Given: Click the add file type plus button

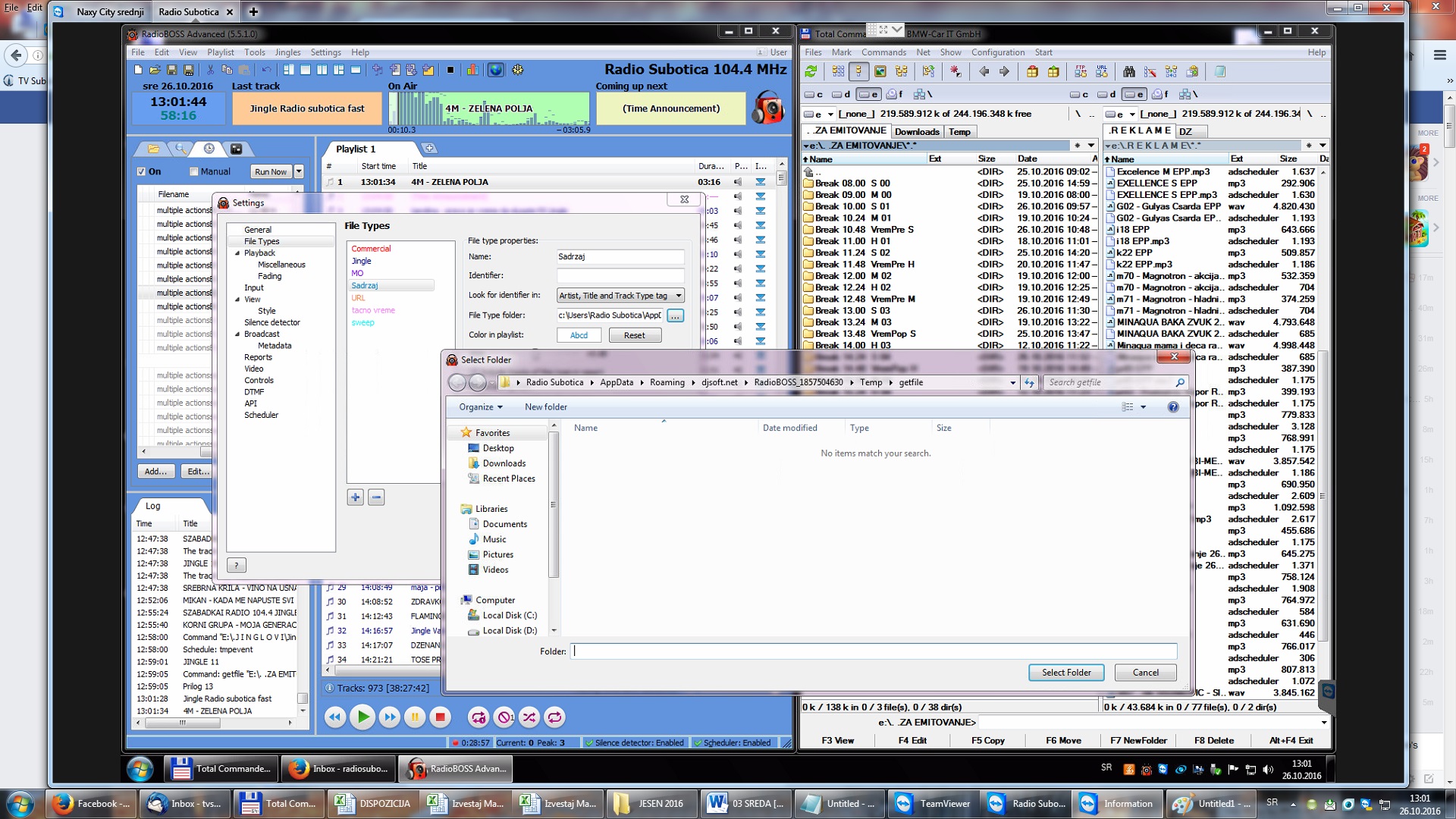Looking at the screenshot, I should tap(355, 497).
